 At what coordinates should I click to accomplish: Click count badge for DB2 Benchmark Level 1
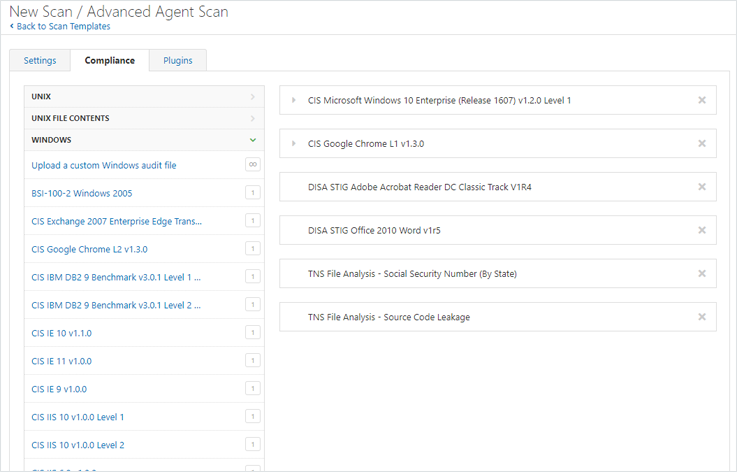pyautogui.click(x=253, y=276)
